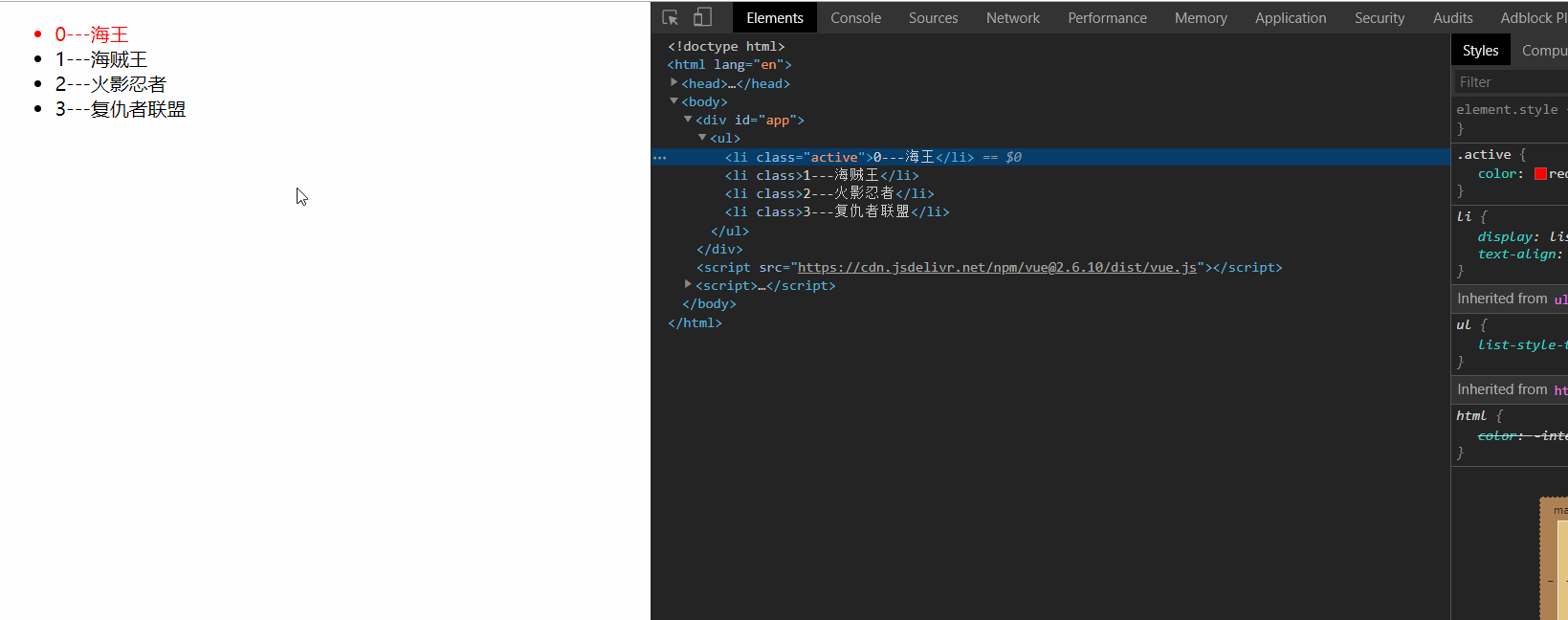Click the html link in Inherited from
The image size is (1568, 620).
click(x=1560, y=390)
